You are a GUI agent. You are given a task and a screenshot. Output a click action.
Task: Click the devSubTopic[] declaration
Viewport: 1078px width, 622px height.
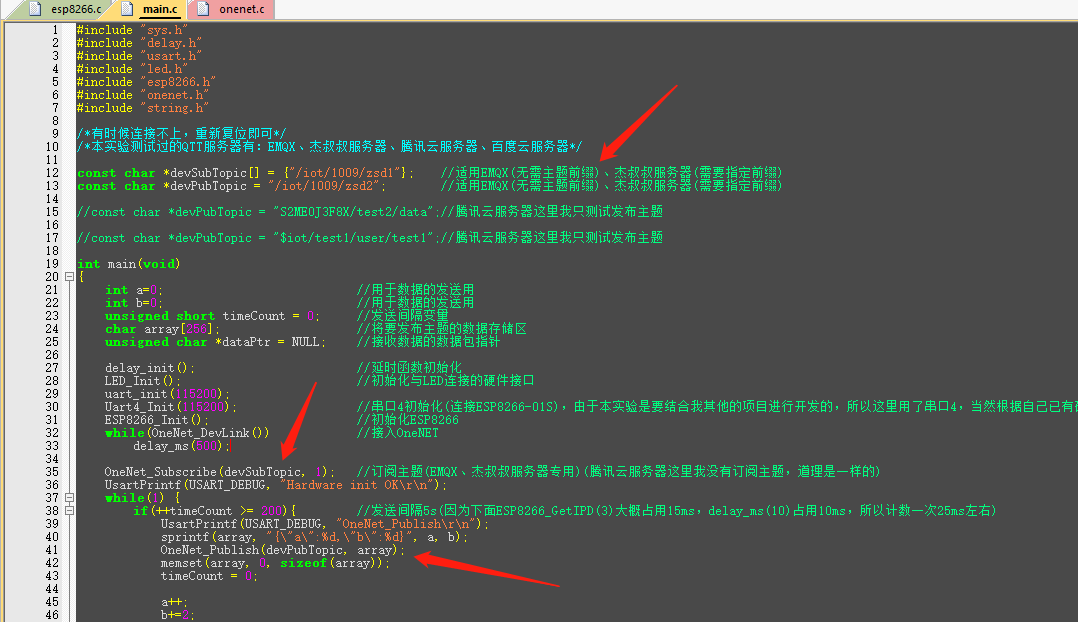click(x=245, y=173)
